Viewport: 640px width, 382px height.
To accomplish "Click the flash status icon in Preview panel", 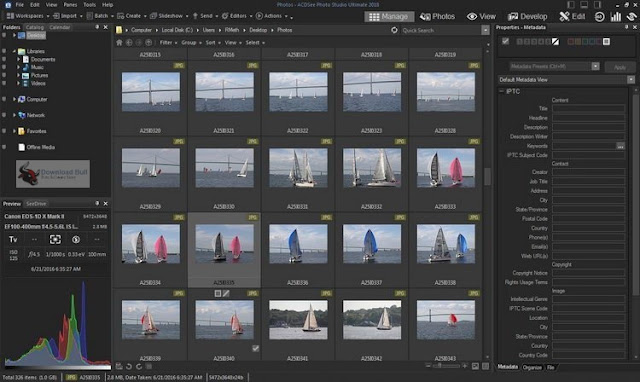I will click(76, 240).
